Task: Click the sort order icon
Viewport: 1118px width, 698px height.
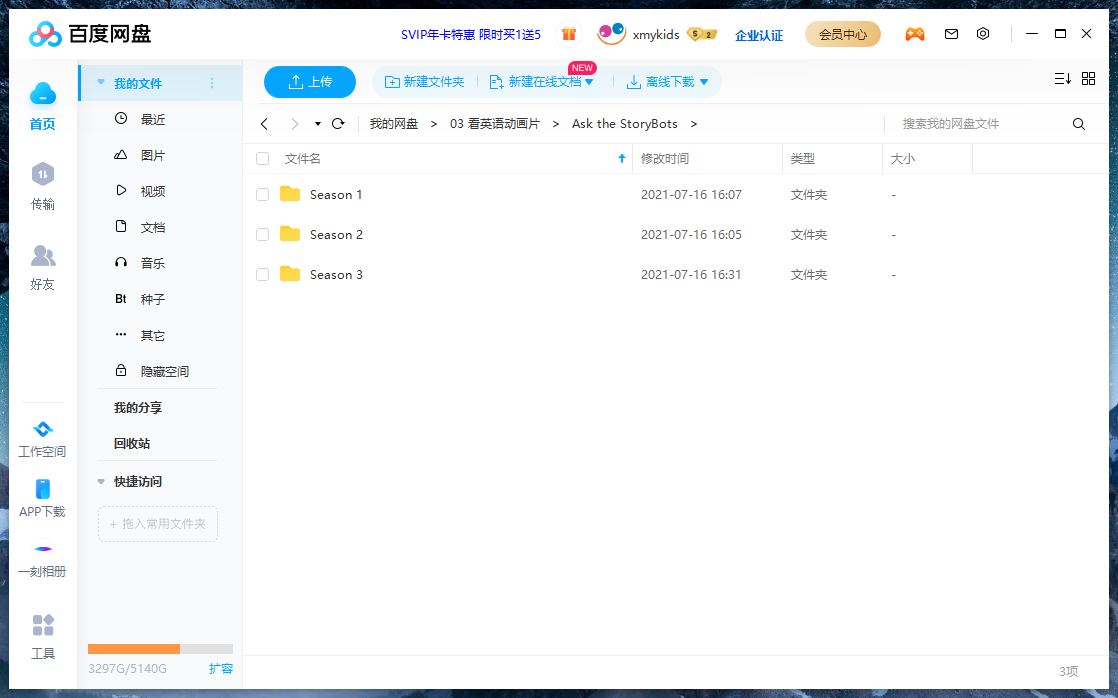Action: (1062, 78)
